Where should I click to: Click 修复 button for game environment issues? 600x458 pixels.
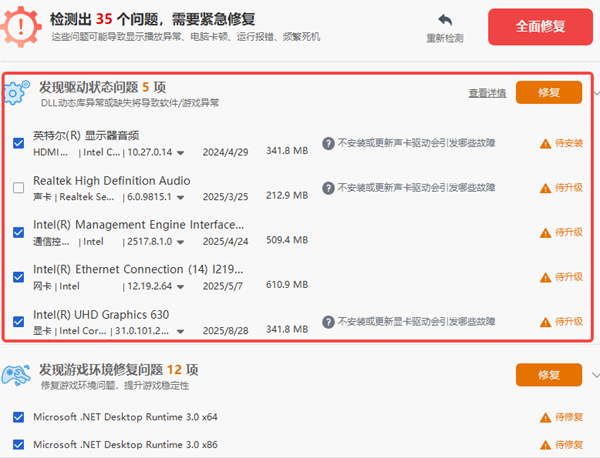pyautogui.click(x=548, y=375)
